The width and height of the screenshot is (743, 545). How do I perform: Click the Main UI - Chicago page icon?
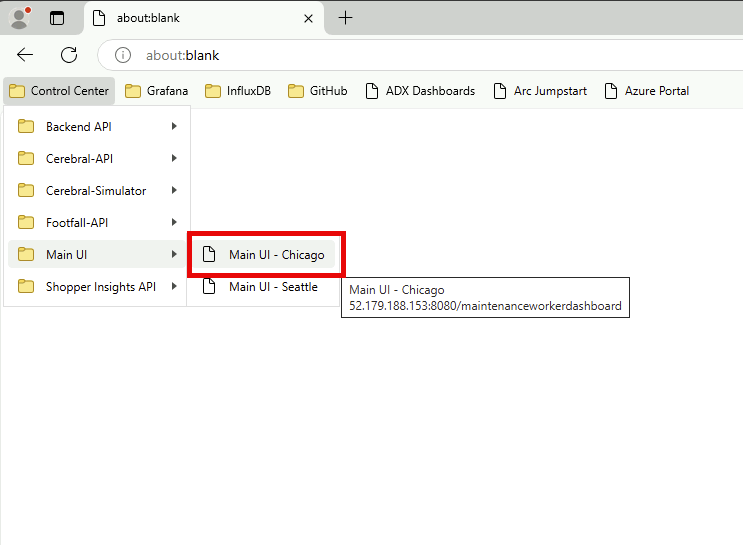point(209,254)
